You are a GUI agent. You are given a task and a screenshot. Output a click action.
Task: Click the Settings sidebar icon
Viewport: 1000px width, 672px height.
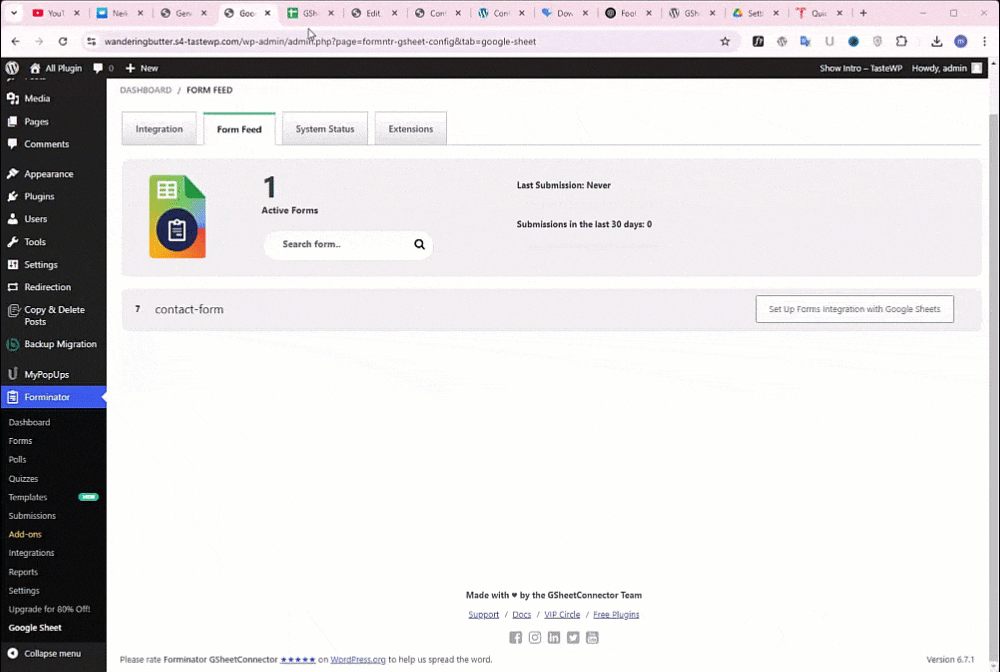pyautogui.click(x=13, y=264)
